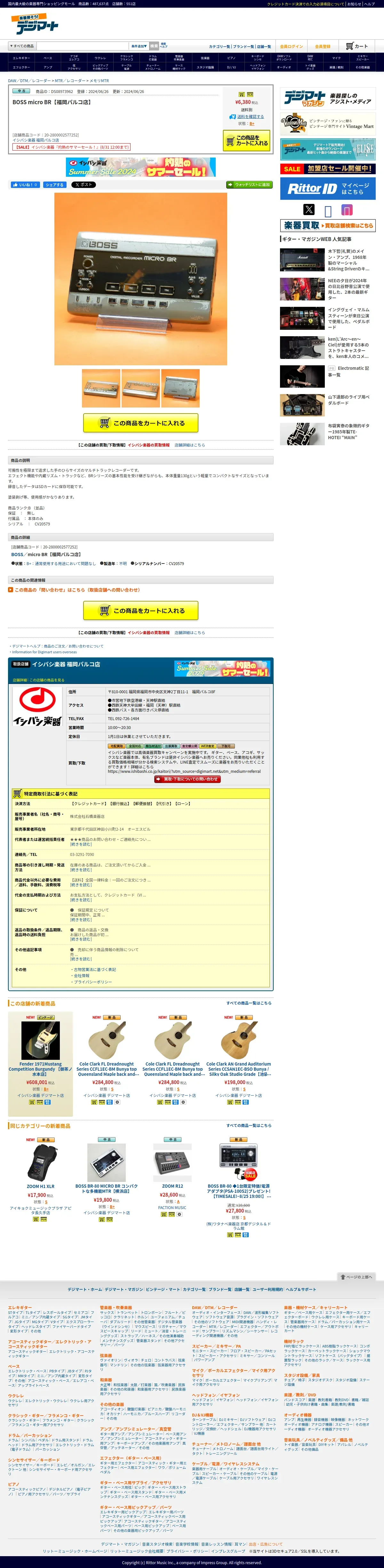Screen dimensions: 384x1568
Task: Click 送料を確認する shipping check link
Action: [251, 116]
